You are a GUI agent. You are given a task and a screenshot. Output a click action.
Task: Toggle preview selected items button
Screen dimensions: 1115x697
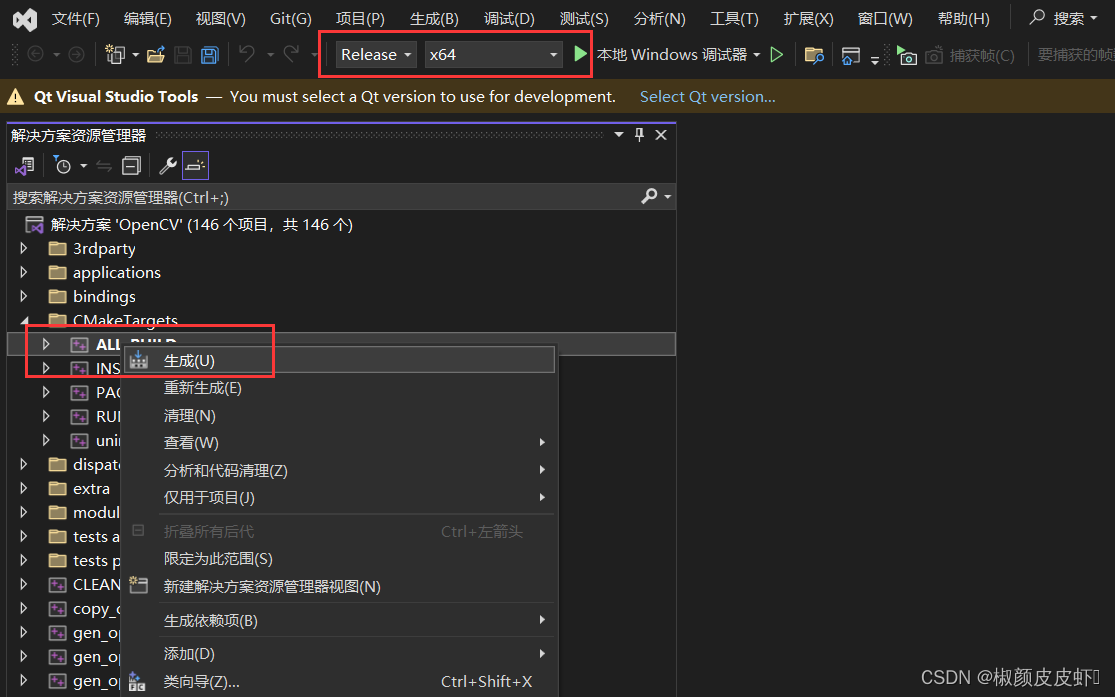coord(196,166)
